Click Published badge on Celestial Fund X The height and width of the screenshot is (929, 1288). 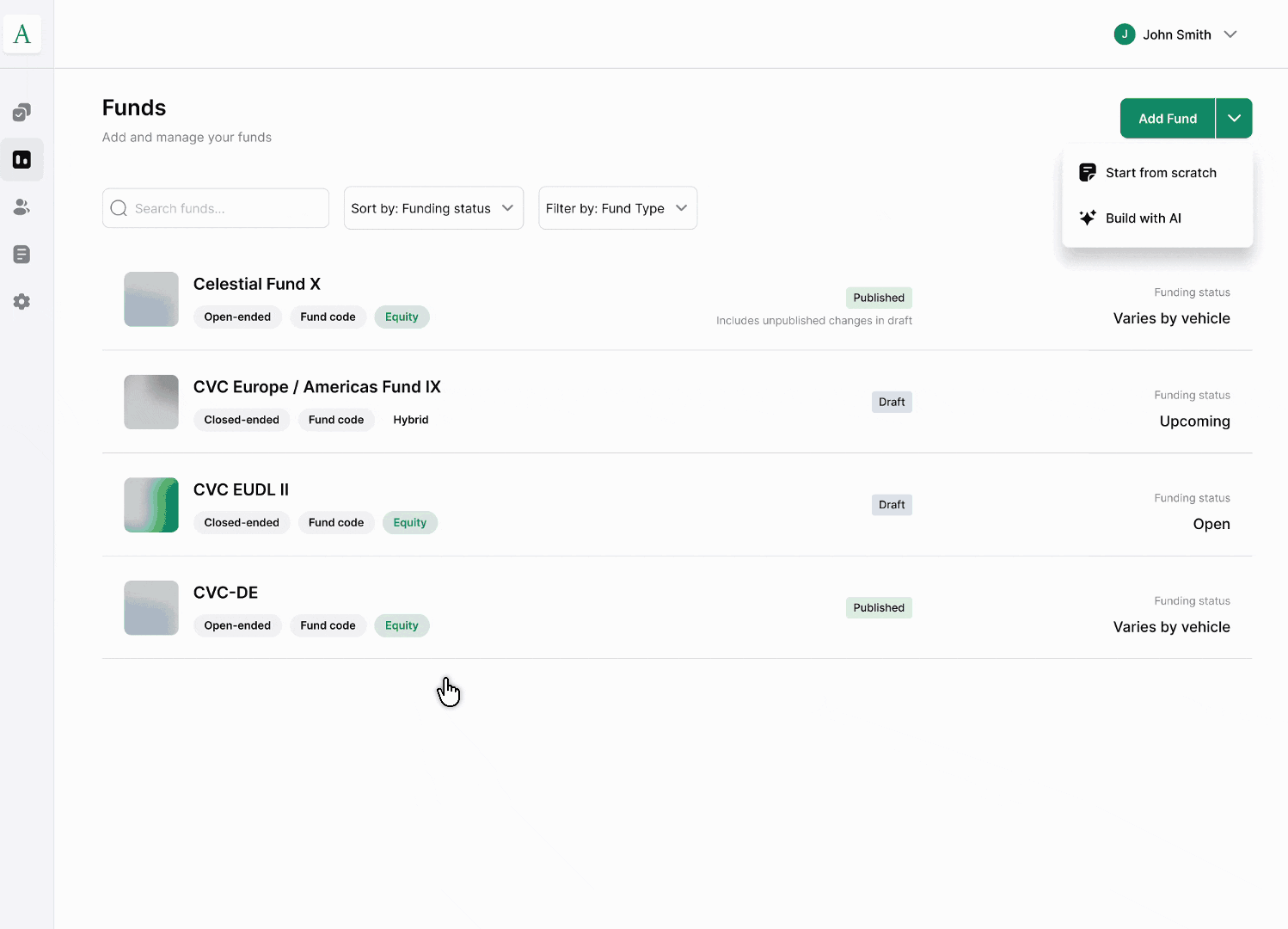coord(879,298)
